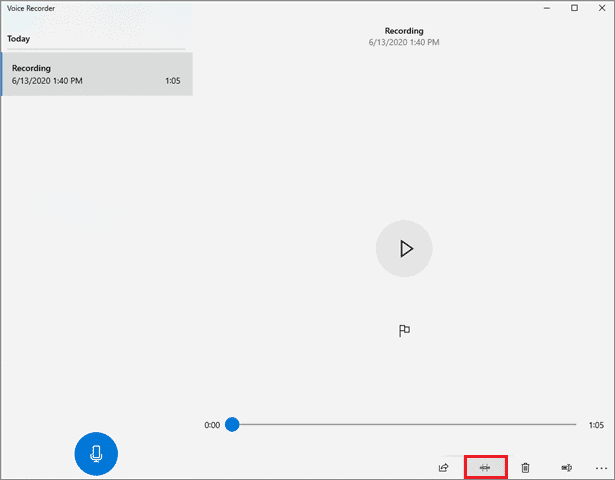The image size is (615, 480).
Task: Rename the recording
Action: pyautogui.click(x=566, y=467)
